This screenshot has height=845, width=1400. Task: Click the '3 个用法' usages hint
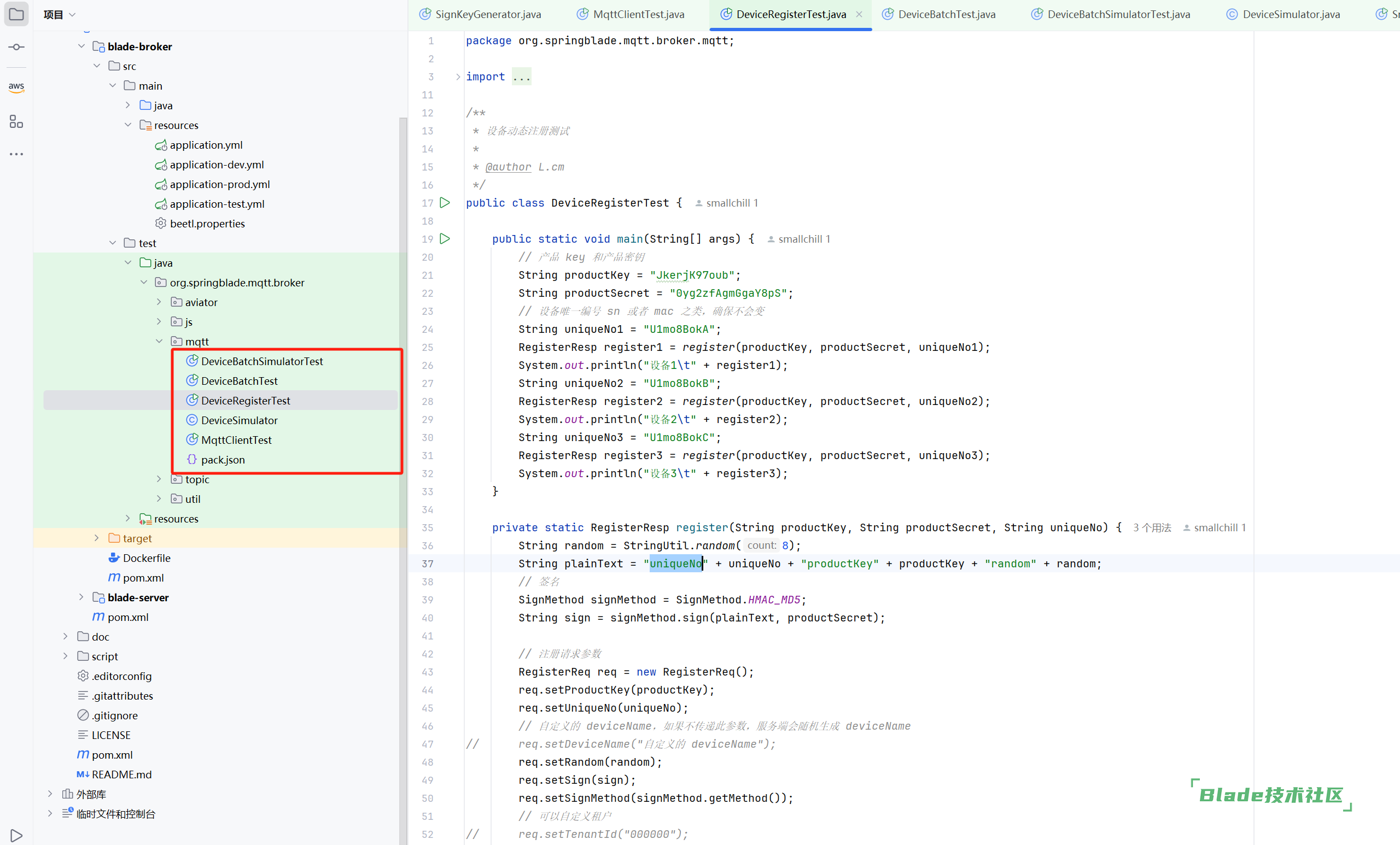[1152, 527]
